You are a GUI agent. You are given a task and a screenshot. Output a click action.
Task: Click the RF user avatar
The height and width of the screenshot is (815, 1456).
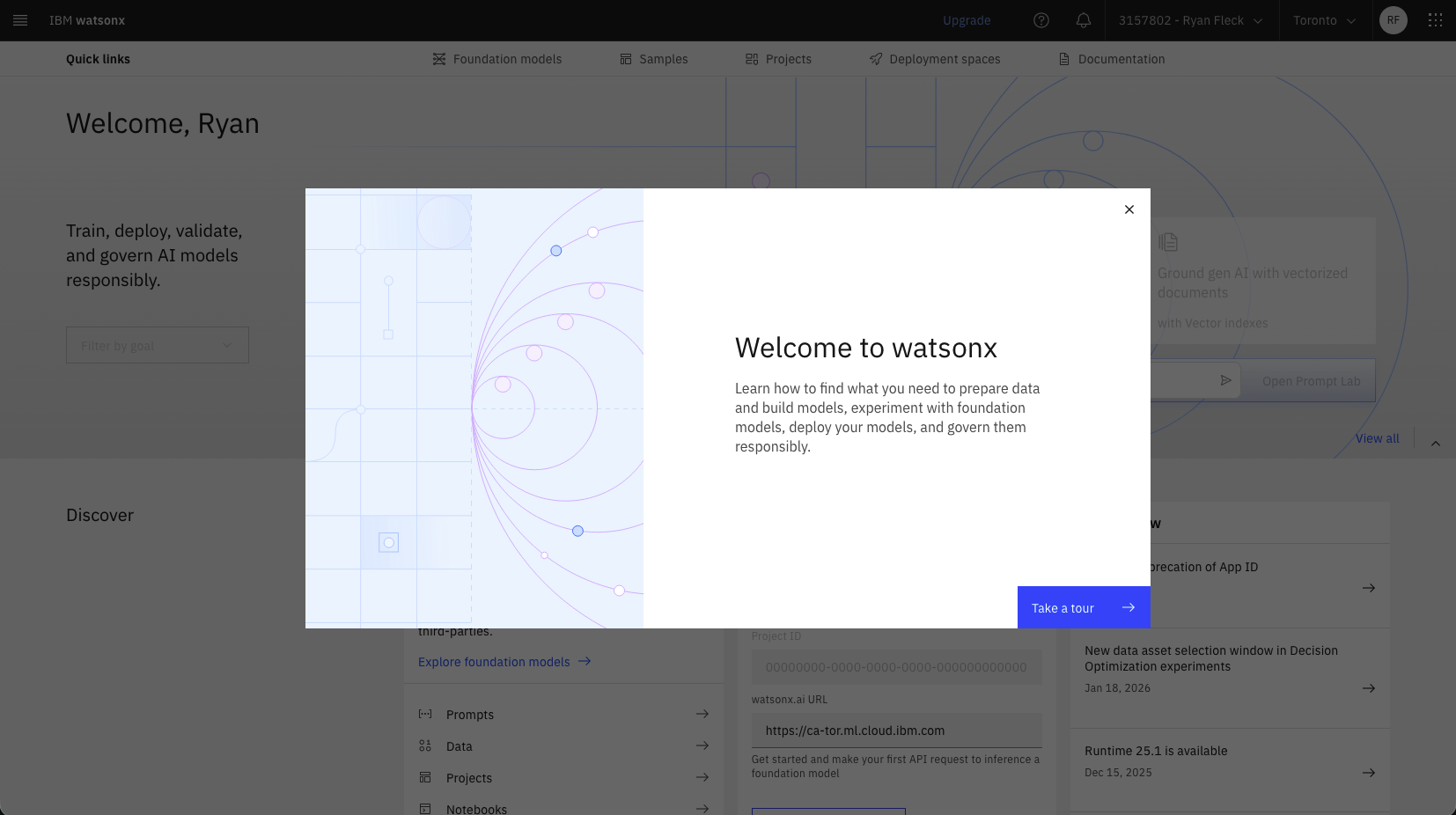[x=1393, y=20]
